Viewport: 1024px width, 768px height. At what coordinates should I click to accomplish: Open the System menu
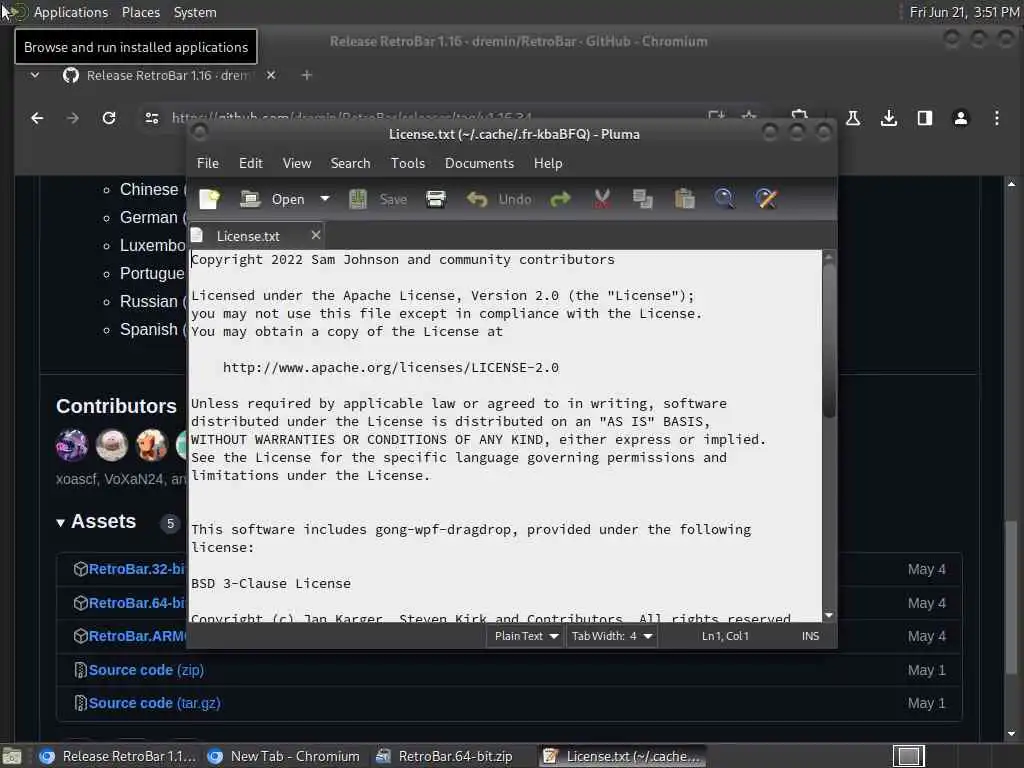click(x=195, y=12)
